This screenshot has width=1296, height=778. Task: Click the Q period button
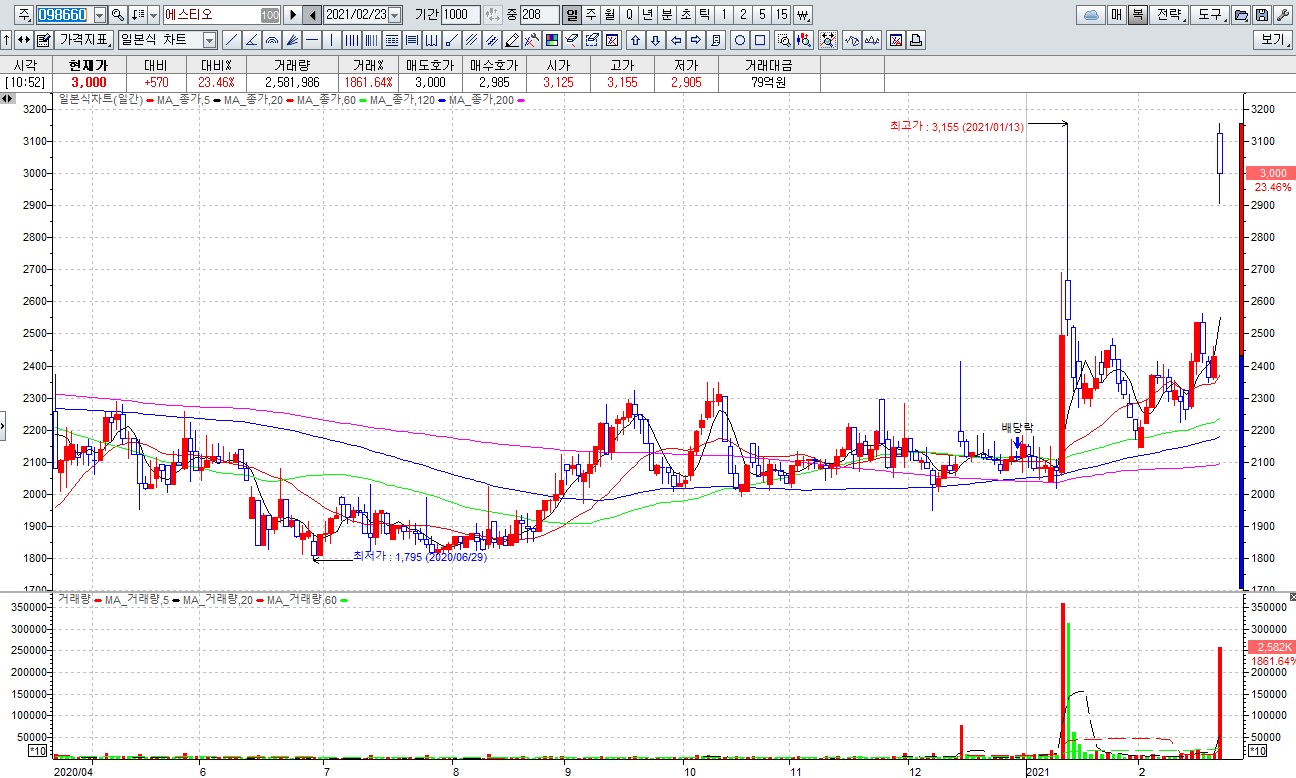[629, 15]
